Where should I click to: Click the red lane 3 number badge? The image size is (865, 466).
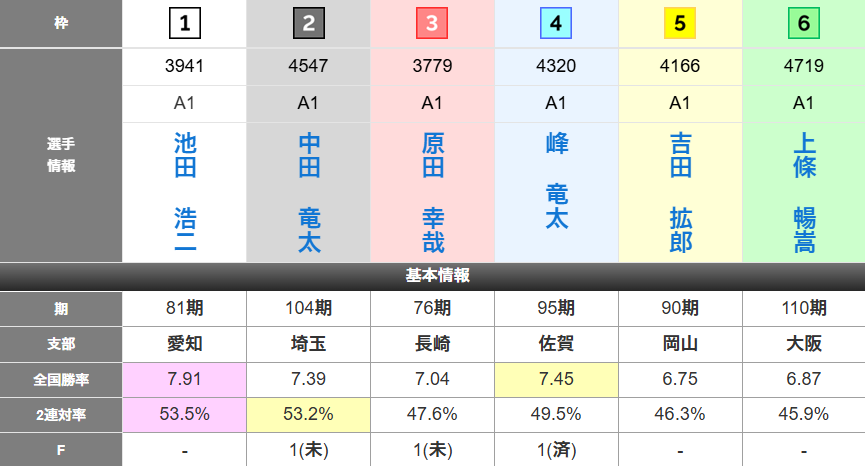[432, 23]
